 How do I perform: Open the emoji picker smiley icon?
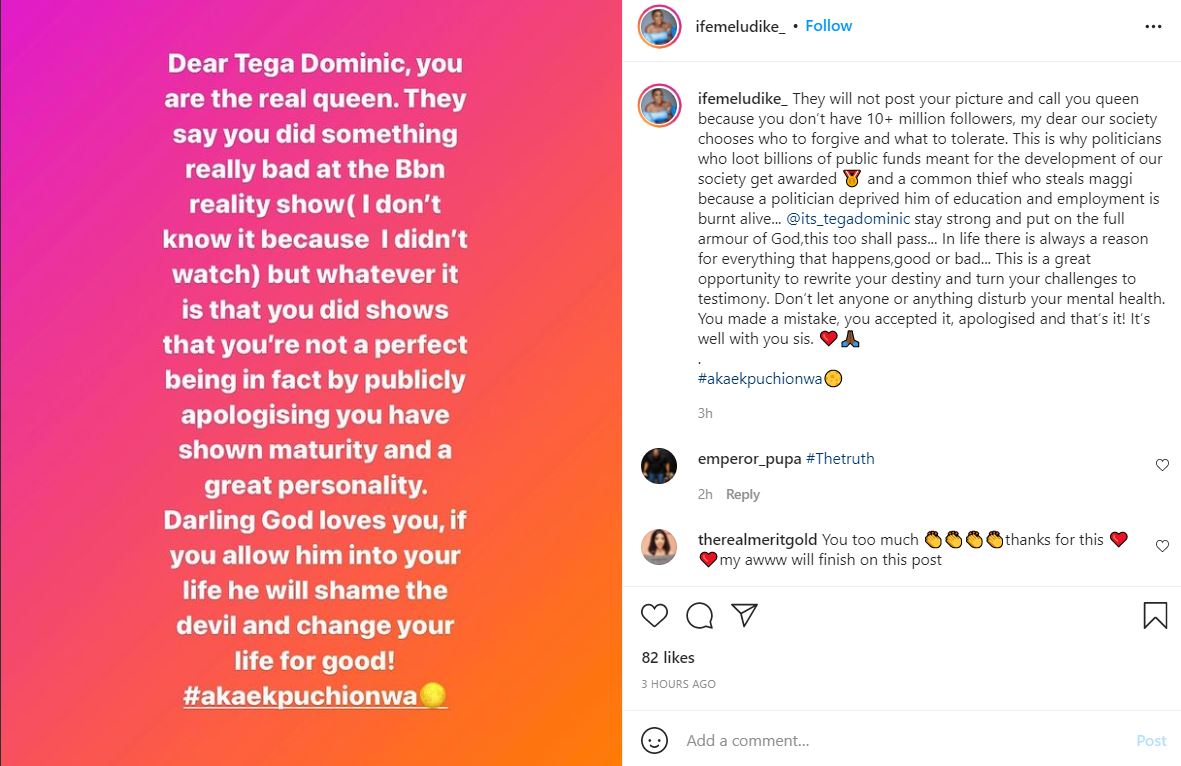[x=654, y=741]
